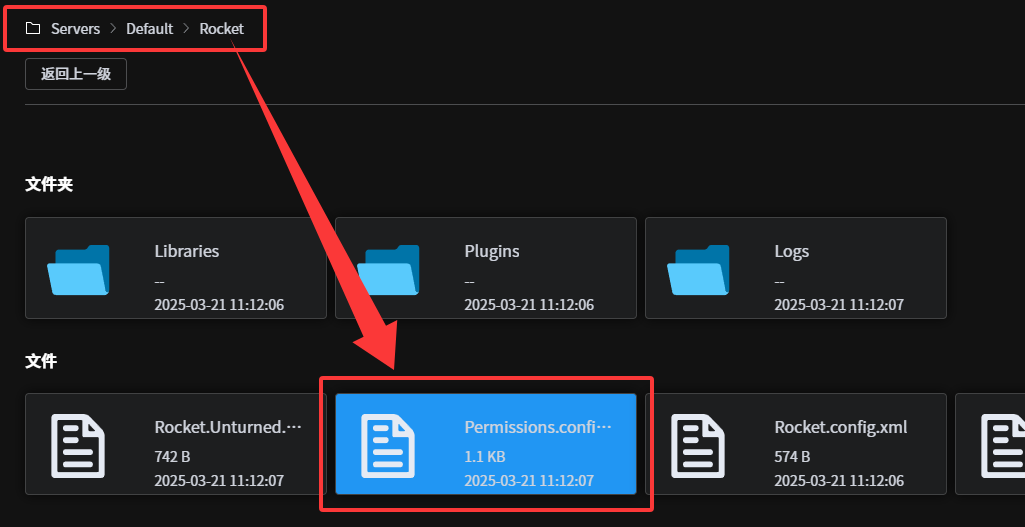Click the 1.1 KB file size text
Screen dimensions: 1025x527
coord(484,456)
